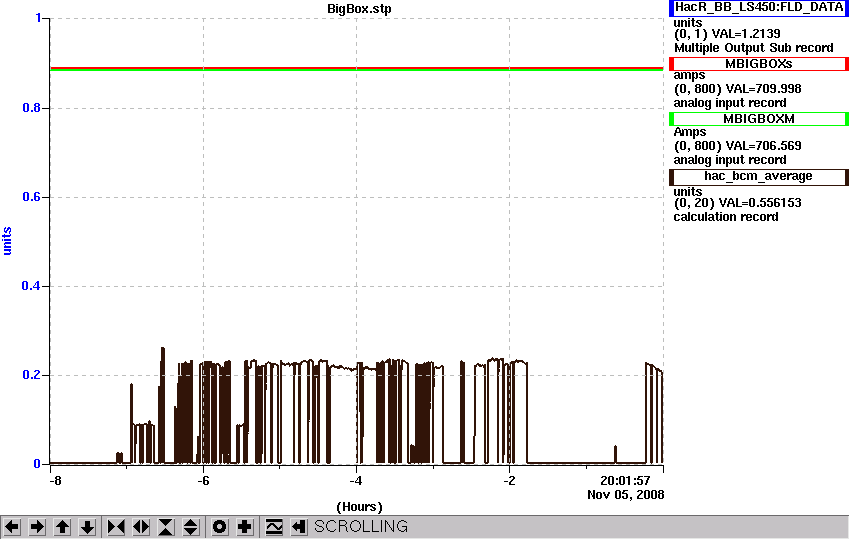Viewport: 849px width, 539px height.
Task: Click the BigBox.stp graph title
Action: click(x=359, y=9)
